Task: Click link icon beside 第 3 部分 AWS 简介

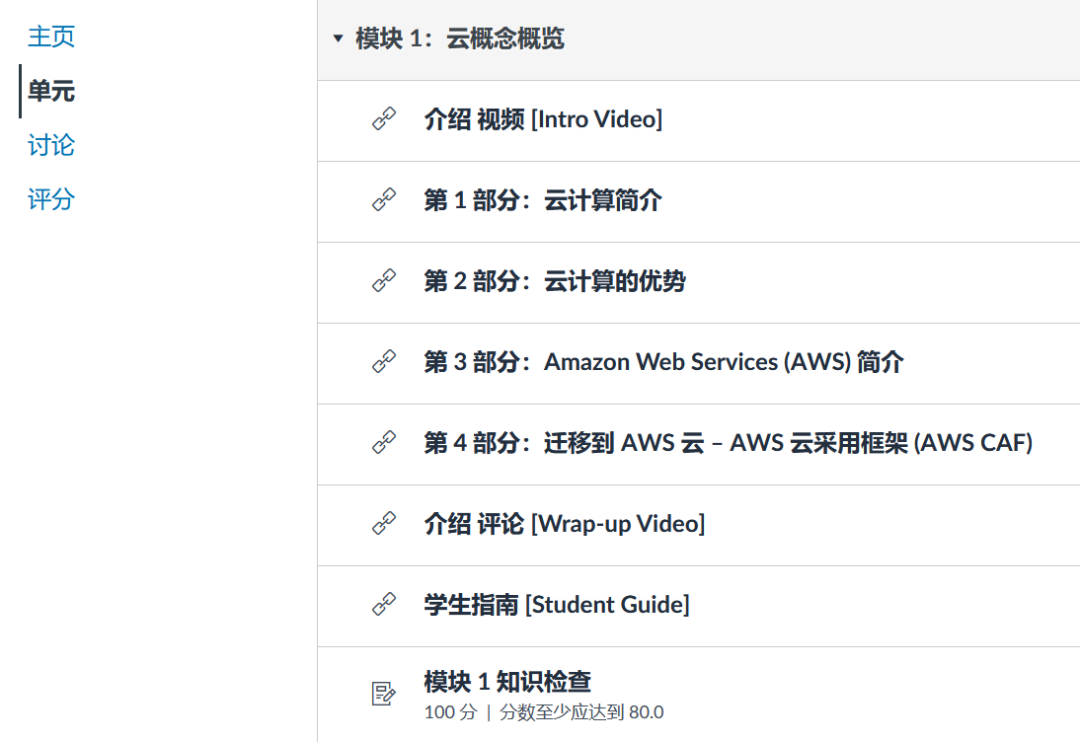Action: coord(384,362)
